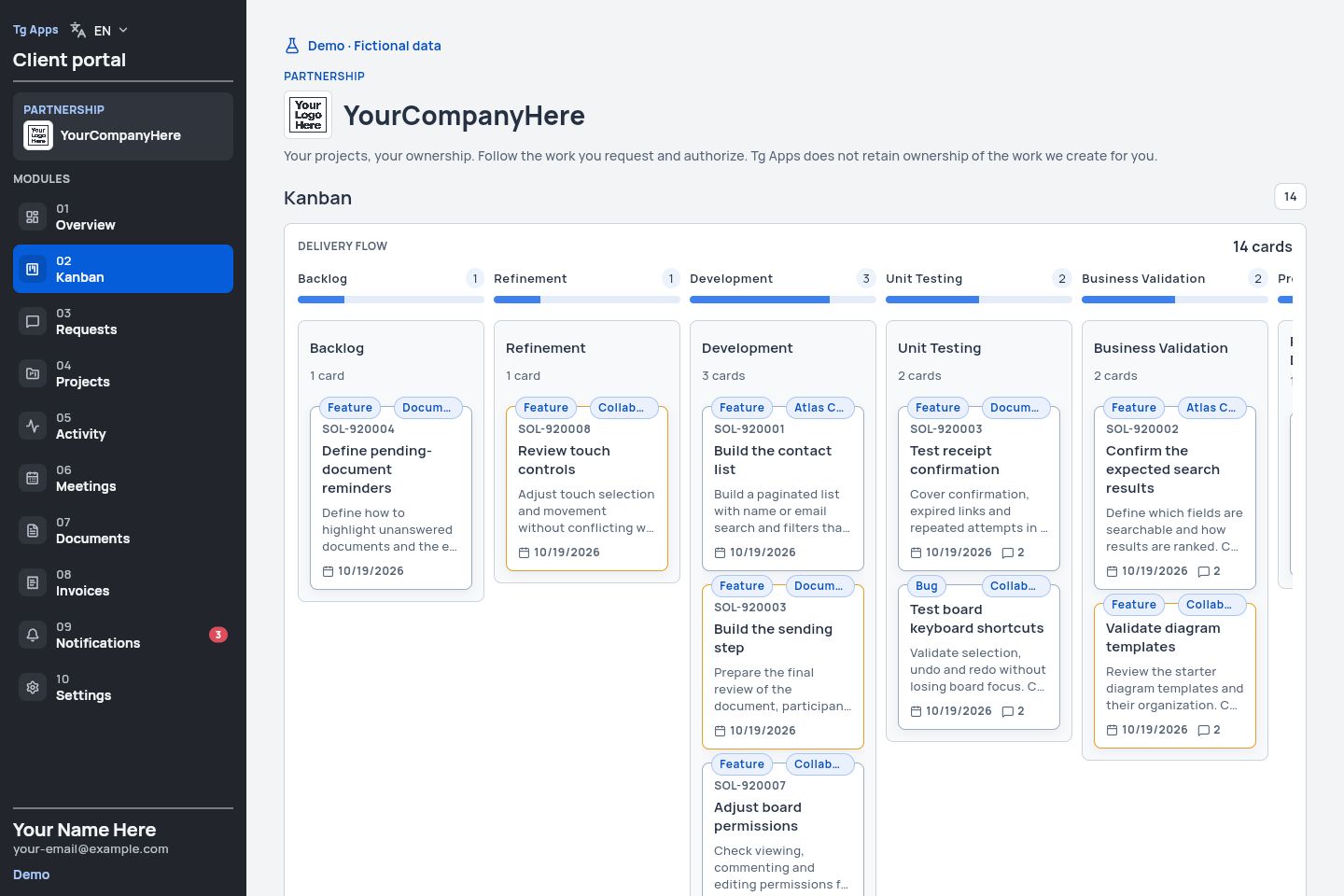Viewport: 1344px width, 896px height.
Task: Open the Validate diagram templates card
Action: click(x=1175, y=676)
